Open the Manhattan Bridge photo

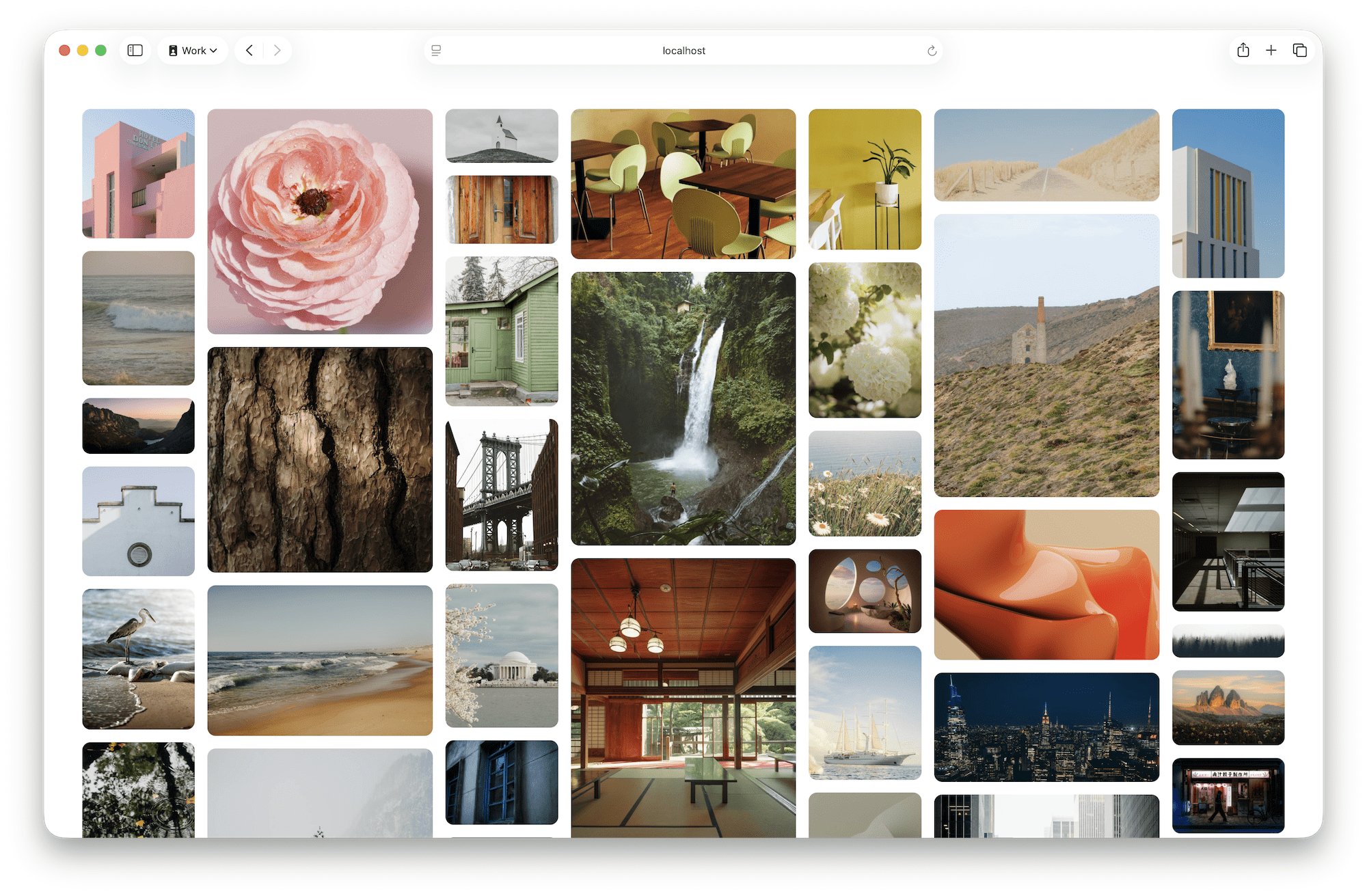click(x=501, y=494)
